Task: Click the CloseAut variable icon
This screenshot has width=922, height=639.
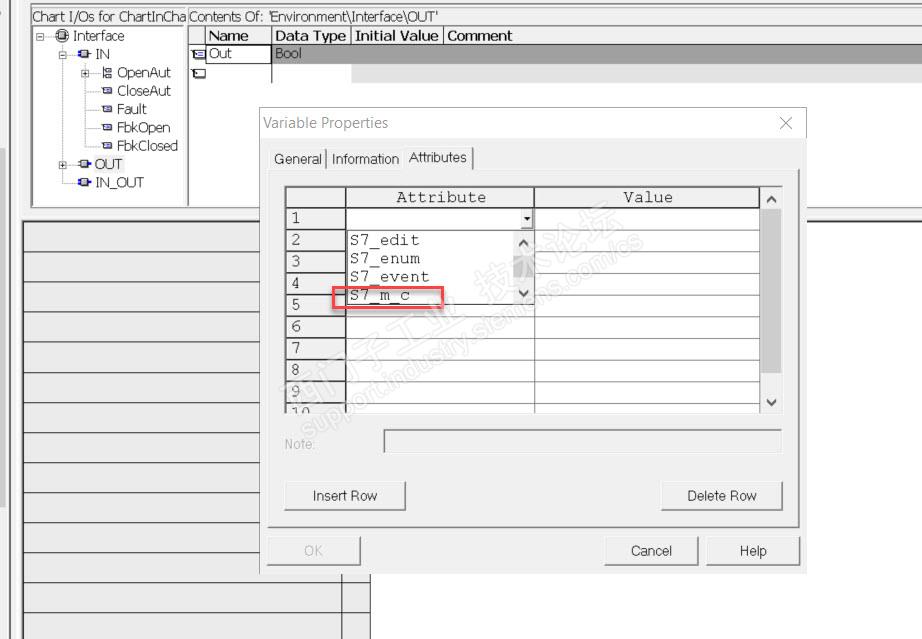Action: 106,91
